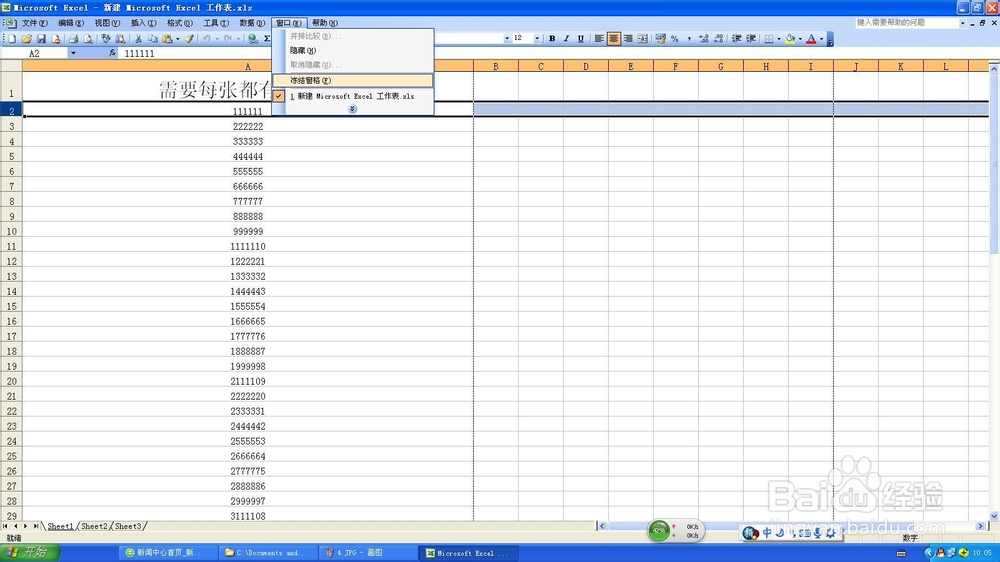The height and width of the screenshot is (562, 1000).
Task: Click the Name Box showing A2
Action: point(34,54)
